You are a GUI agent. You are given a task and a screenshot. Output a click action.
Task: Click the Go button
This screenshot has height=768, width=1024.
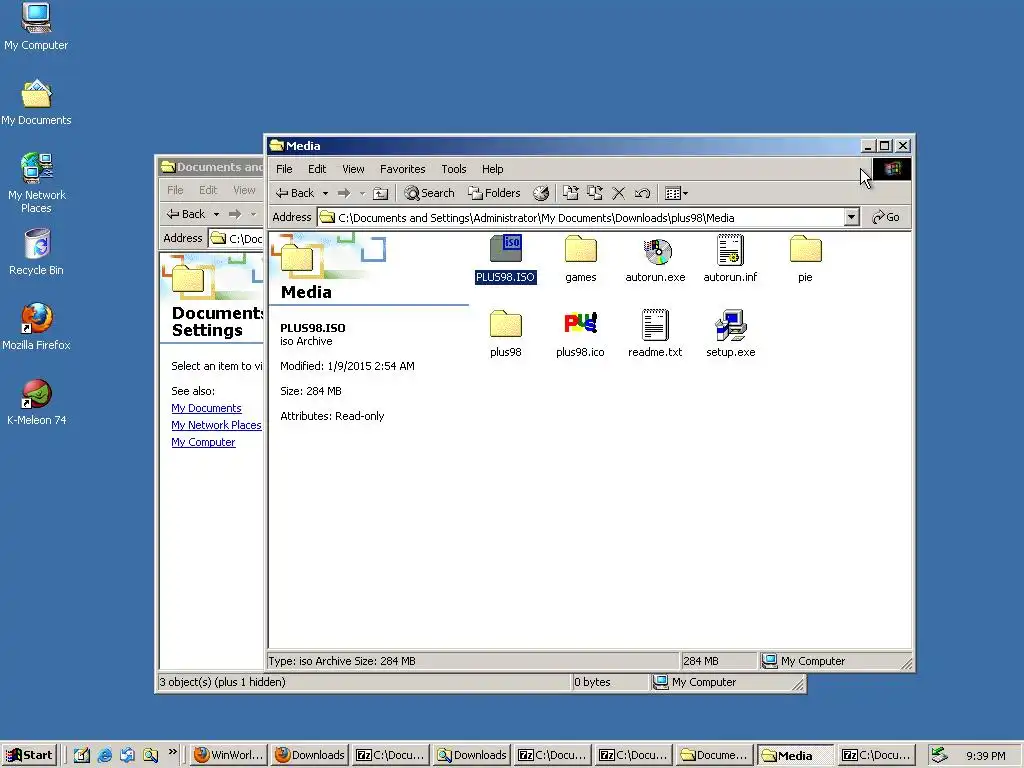click(886, 217)
